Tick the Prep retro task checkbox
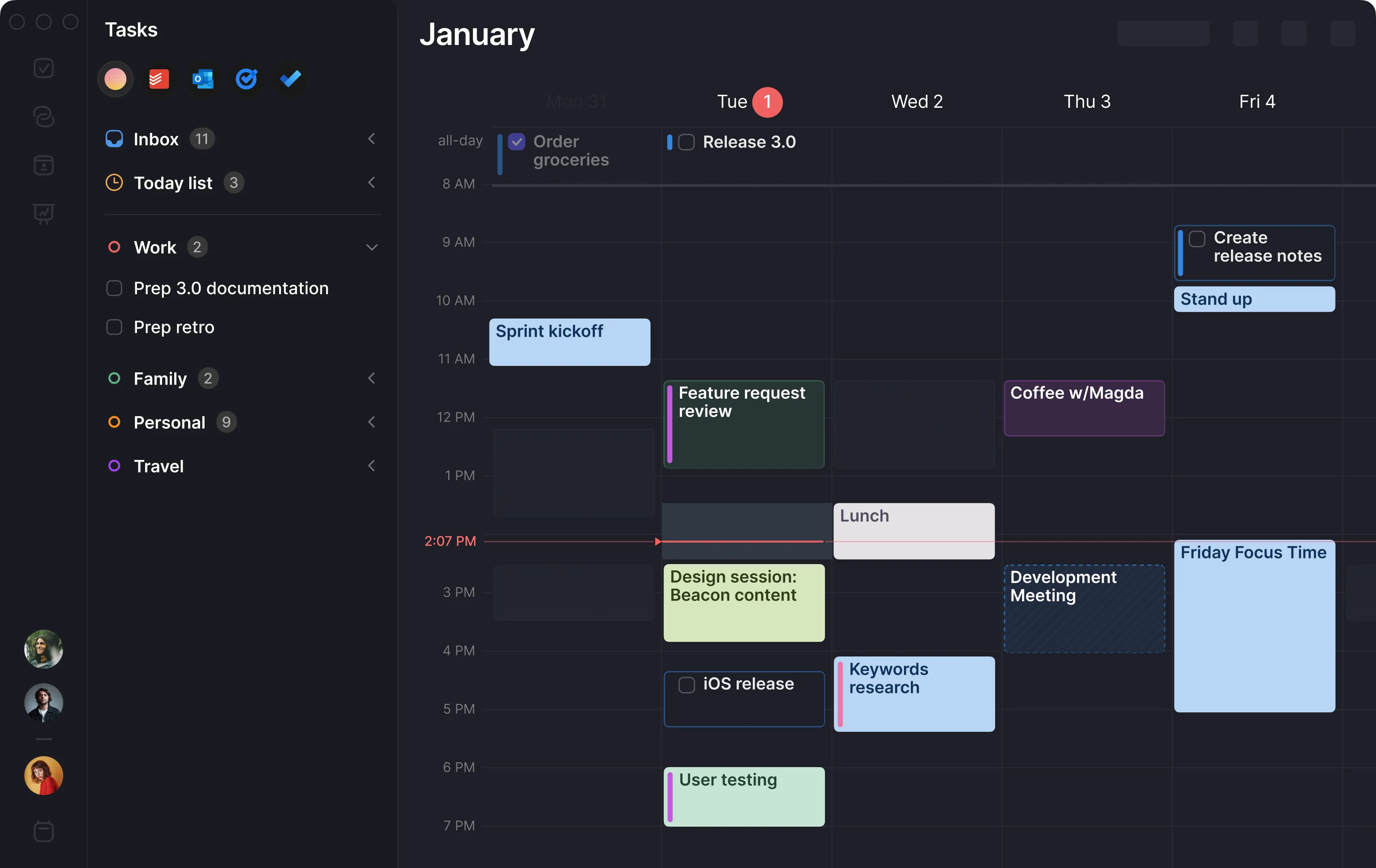 (114, 327)
